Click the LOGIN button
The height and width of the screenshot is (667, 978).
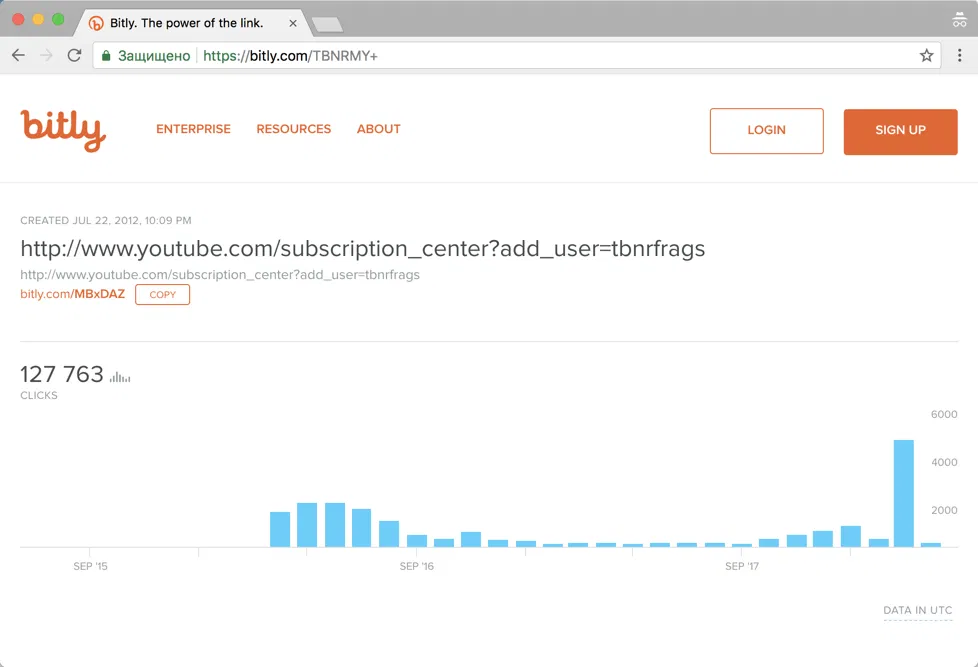click(x=766, y=130)
